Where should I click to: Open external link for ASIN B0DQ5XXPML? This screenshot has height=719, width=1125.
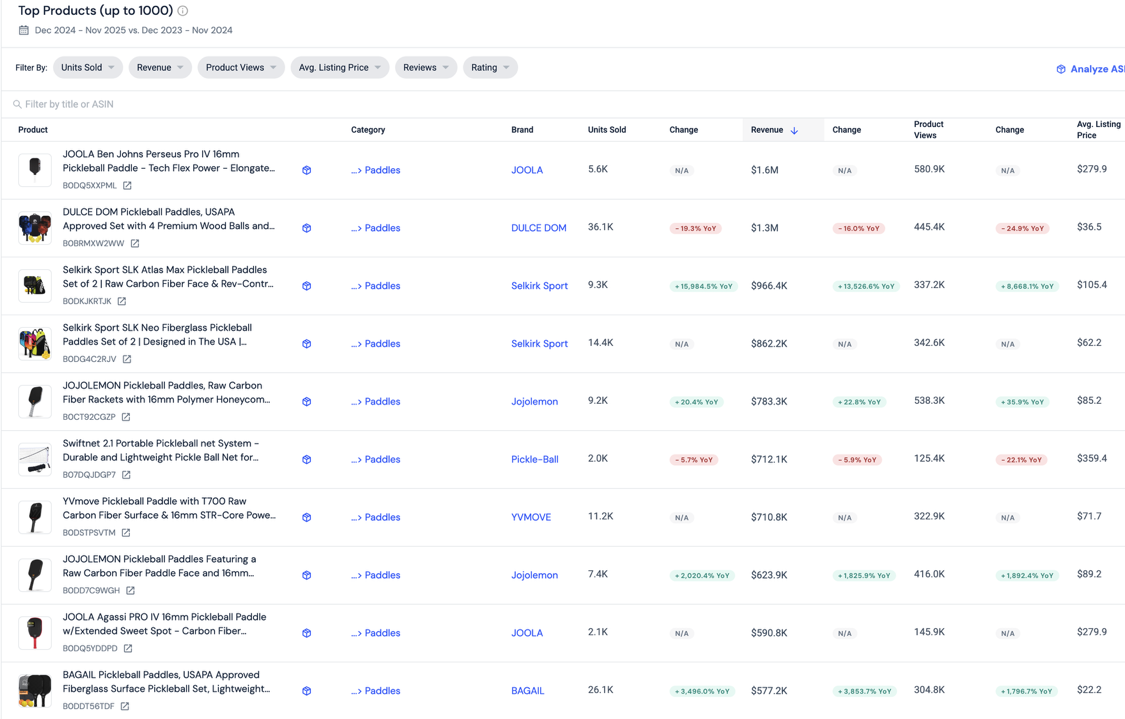coord(127,185)
